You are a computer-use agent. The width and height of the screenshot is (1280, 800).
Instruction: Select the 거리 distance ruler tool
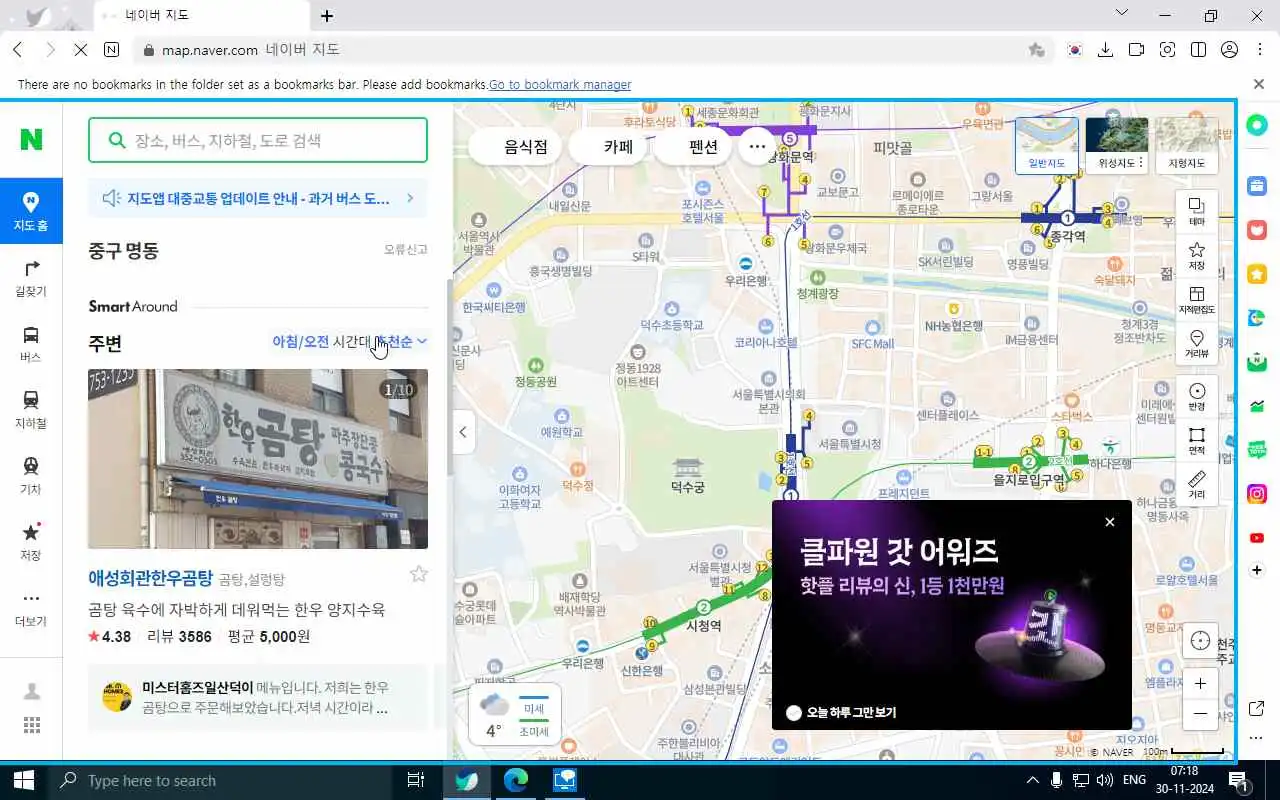(1197, 485)
